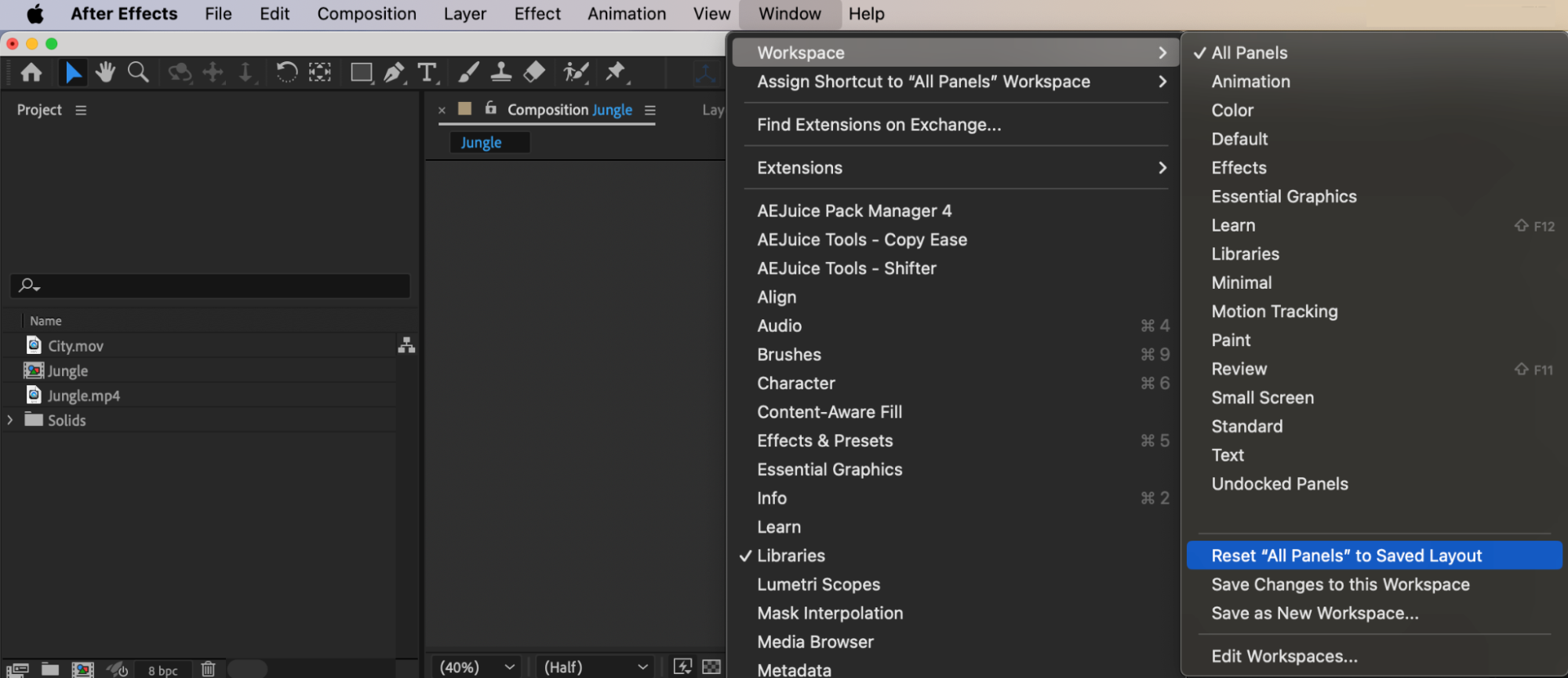The width and height of the screenshot is (1568, 678).
Task: Select the Type text tool
Action: (427, 73)
